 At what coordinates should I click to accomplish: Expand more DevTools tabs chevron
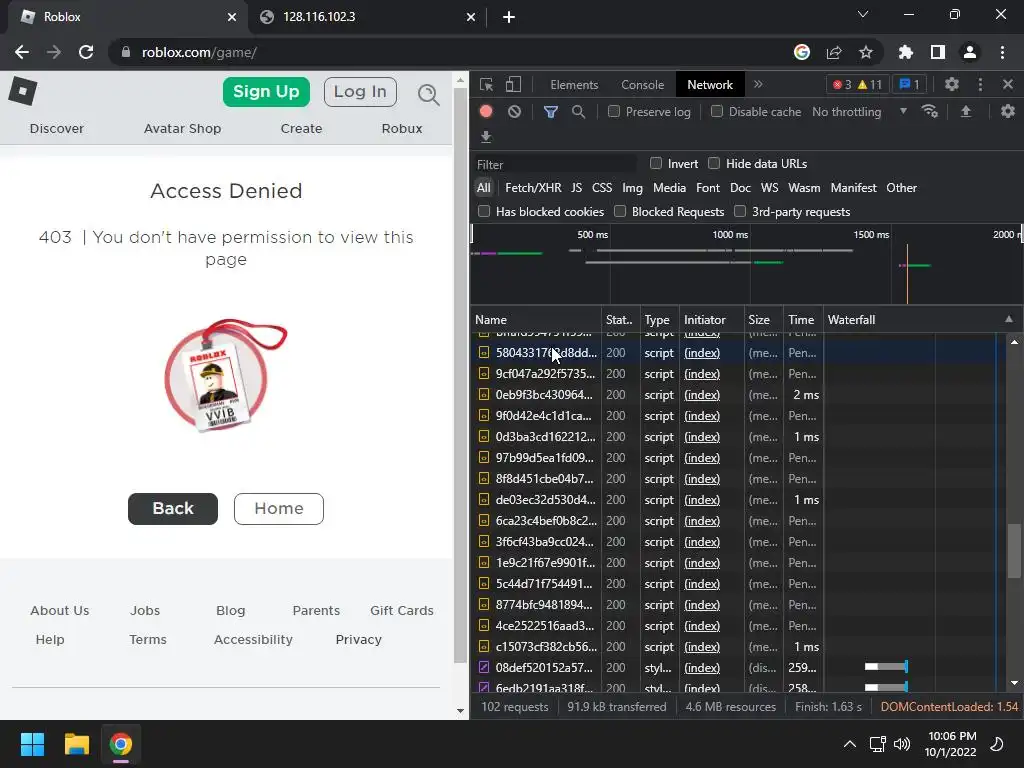[758, 84]
